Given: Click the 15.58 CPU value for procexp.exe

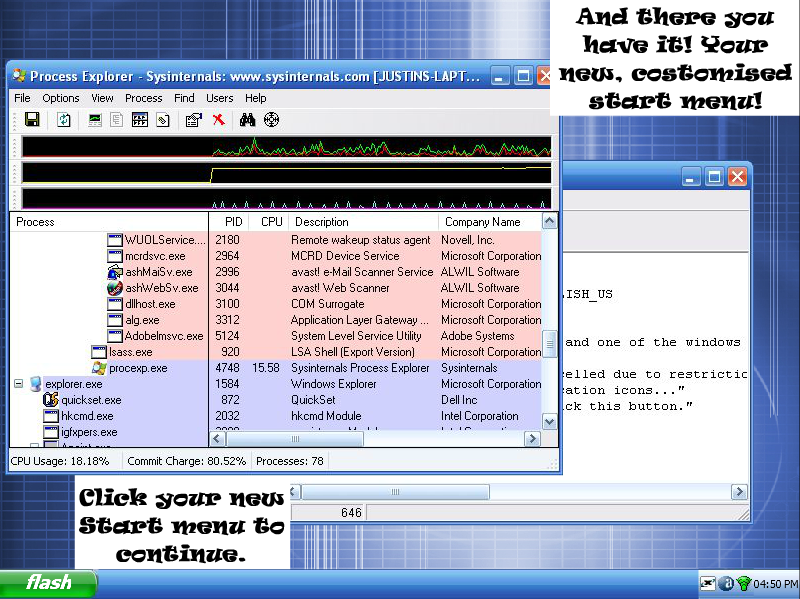Looking at the screenshot, I should 266,368.
